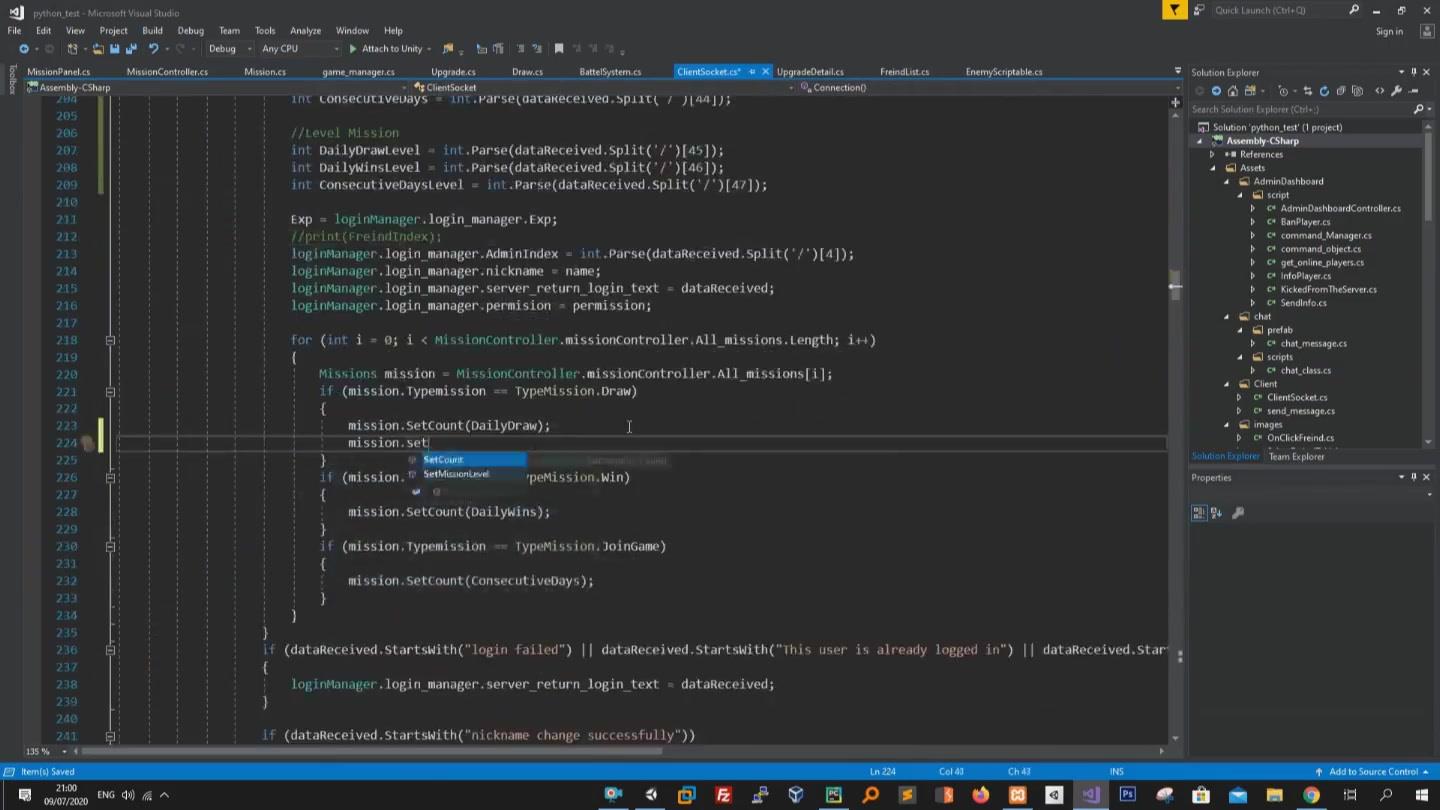This screenshot has height=810, width=1440.
Task: Click the Refresh icon in Solution Explorer
Action: [x=1324, y=91]
